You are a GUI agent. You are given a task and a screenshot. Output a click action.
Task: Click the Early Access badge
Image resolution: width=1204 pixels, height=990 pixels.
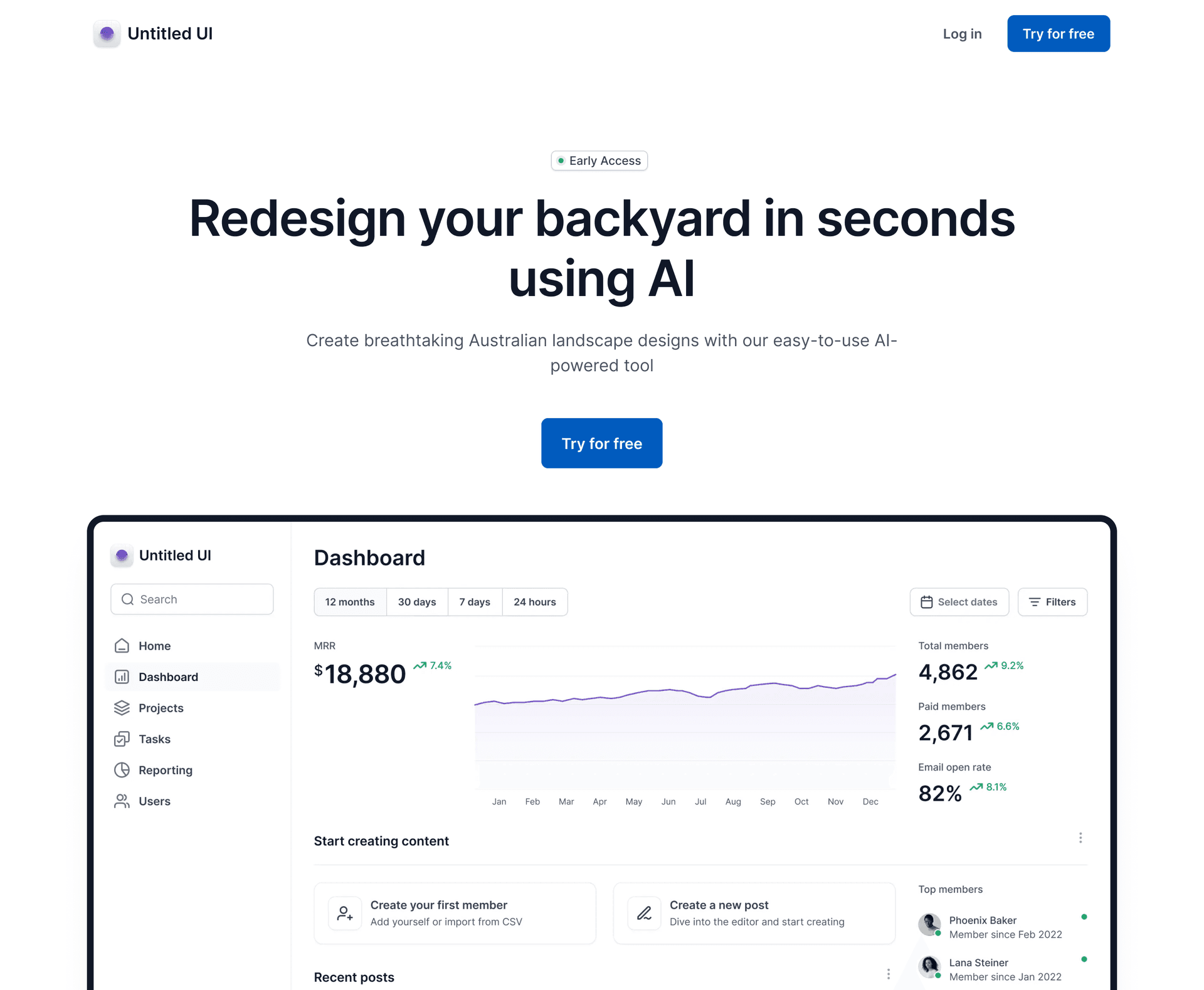point(599,161)
